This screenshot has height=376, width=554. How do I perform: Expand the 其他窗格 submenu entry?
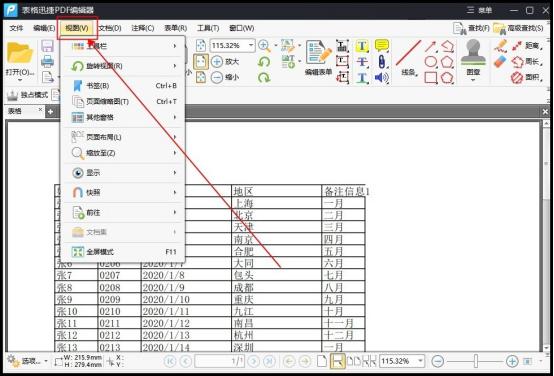pos(123,117)
